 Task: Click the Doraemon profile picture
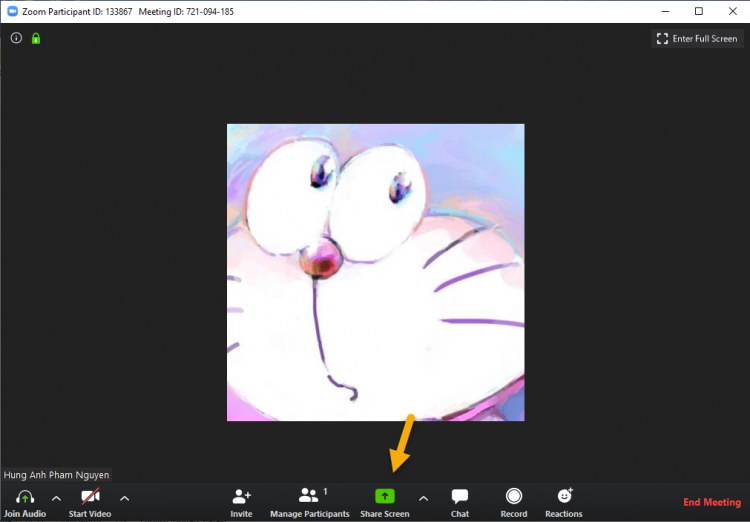375,272
